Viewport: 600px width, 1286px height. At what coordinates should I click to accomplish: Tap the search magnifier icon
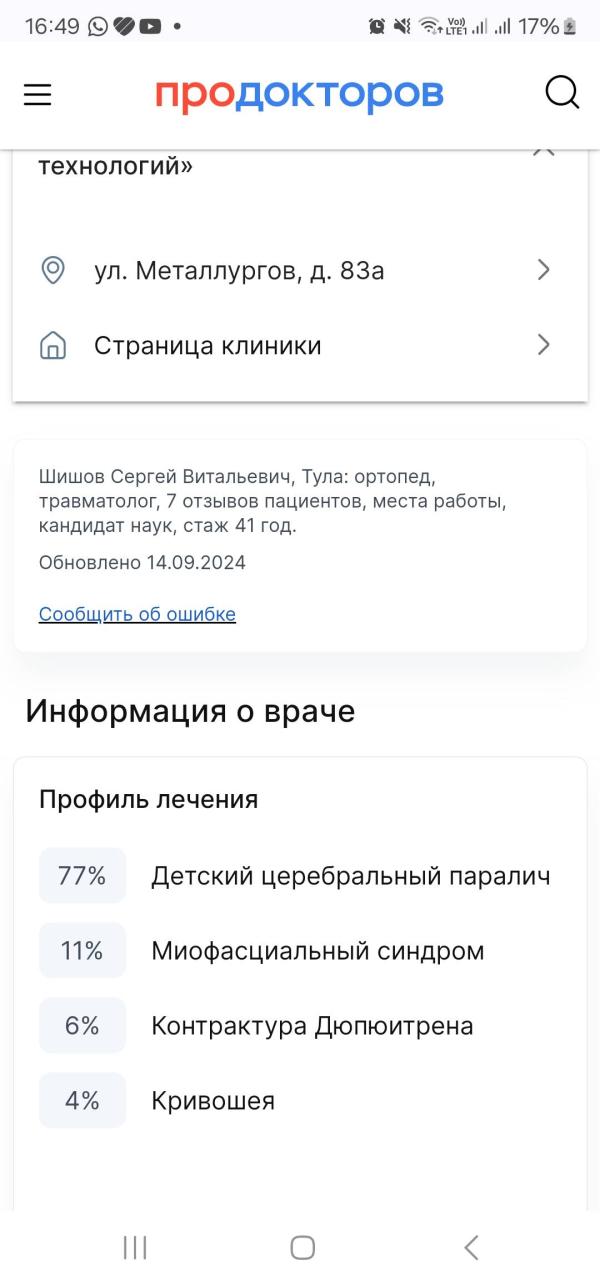click(562, 93)
